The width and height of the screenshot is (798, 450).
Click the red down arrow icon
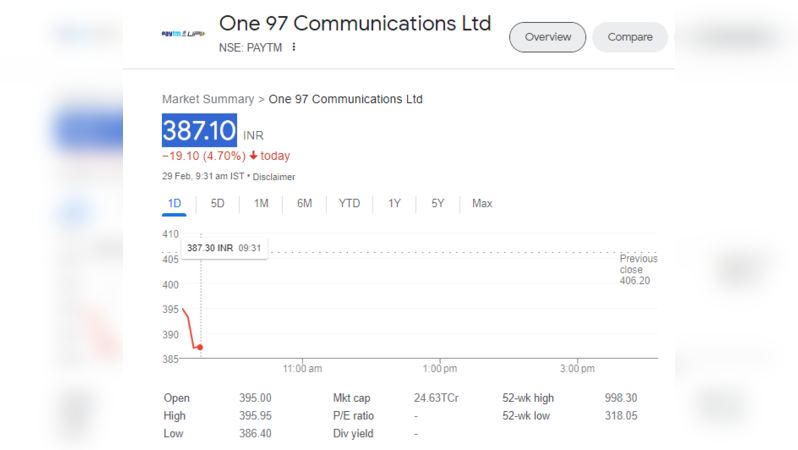(x=254, y=156)
